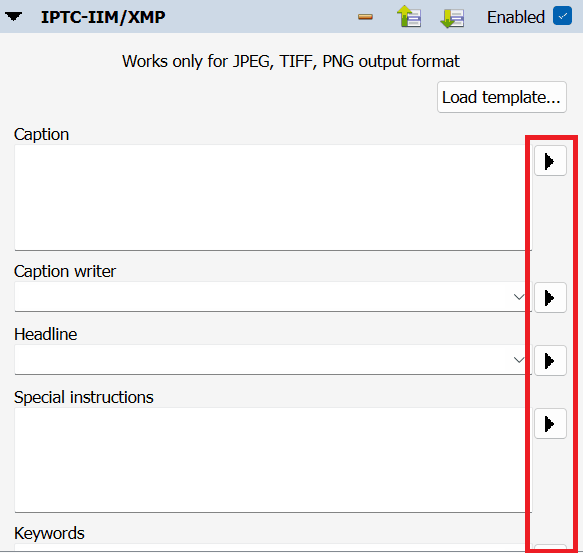This screenshot has width=583, height=553.
Task: Expand the Caption writer dropdown
Action: click(x=519, y=297)
